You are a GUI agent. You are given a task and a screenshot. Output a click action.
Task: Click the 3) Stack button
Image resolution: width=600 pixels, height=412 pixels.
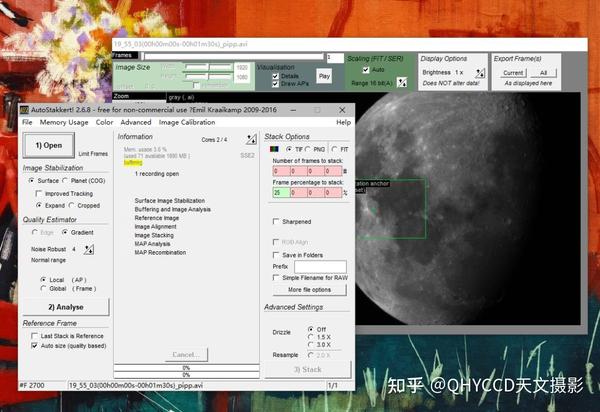point(308,370)
